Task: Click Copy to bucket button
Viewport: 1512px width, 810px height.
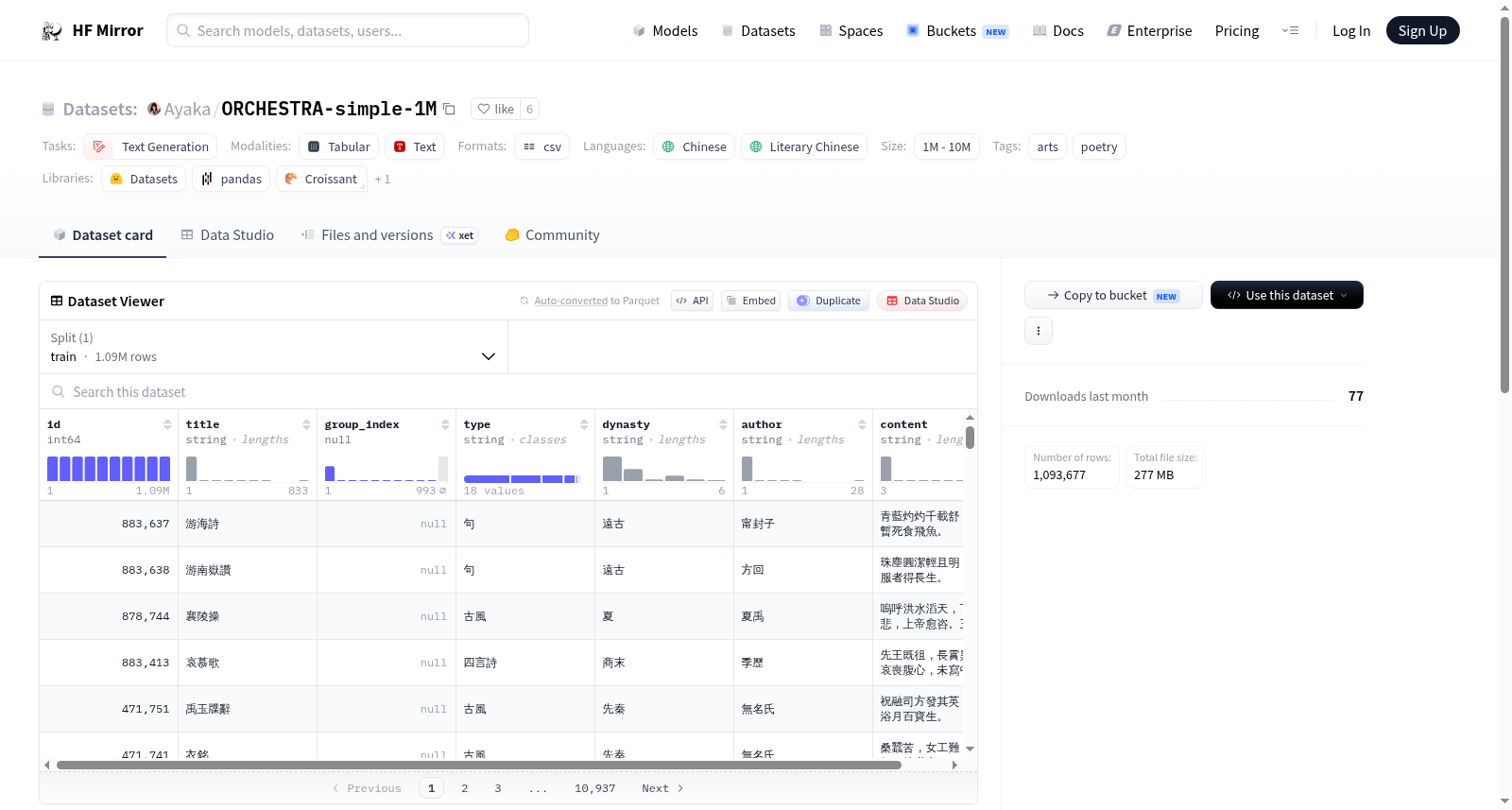Action: point(1113,296)
